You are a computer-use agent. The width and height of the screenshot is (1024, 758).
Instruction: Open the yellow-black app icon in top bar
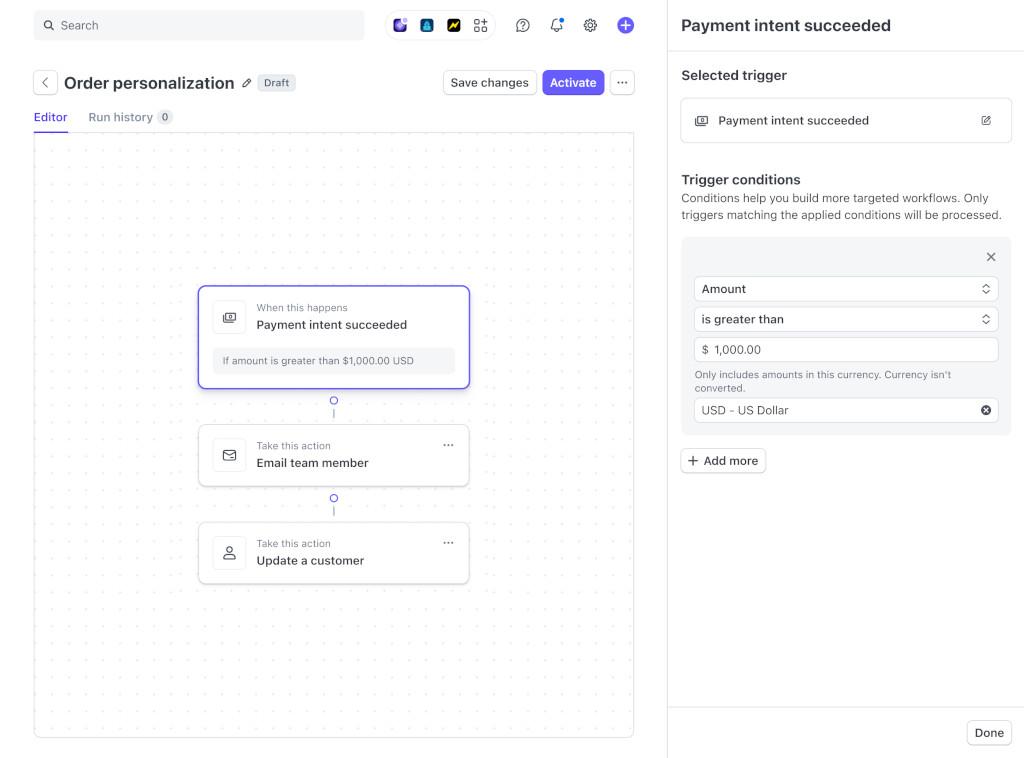point(454,25)
